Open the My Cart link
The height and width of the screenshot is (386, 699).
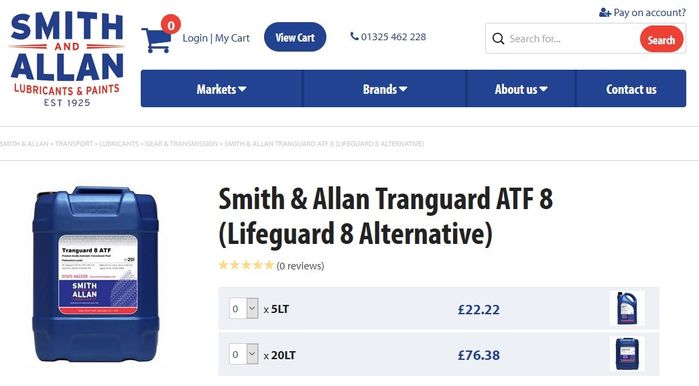pyautogui.click(x=232, y=38)
